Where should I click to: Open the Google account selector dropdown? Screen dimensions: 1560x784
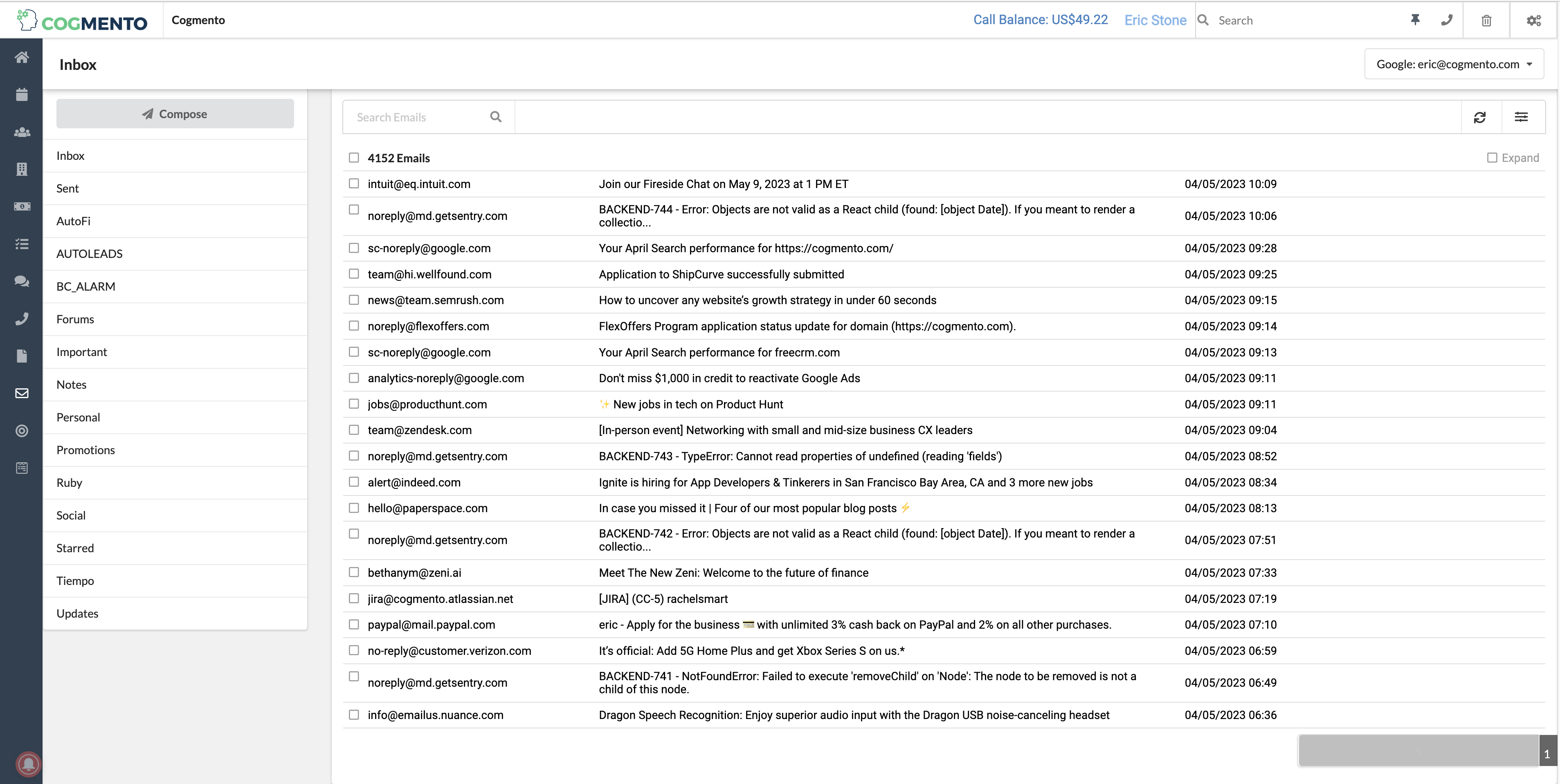(1453, 64)
